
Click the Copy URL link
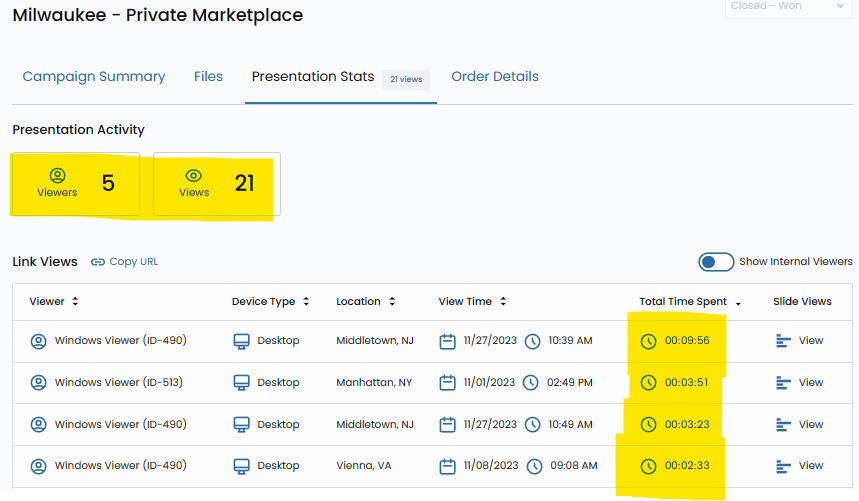pyautogui.click(x=133, y=262)
